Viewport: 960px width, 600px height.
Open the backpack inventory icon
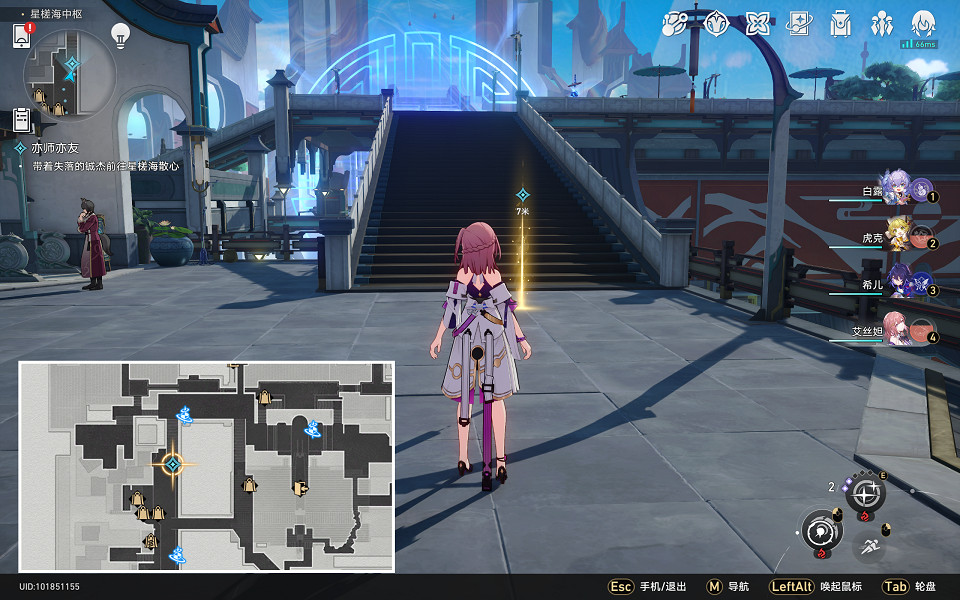click(x=841, y=23)
